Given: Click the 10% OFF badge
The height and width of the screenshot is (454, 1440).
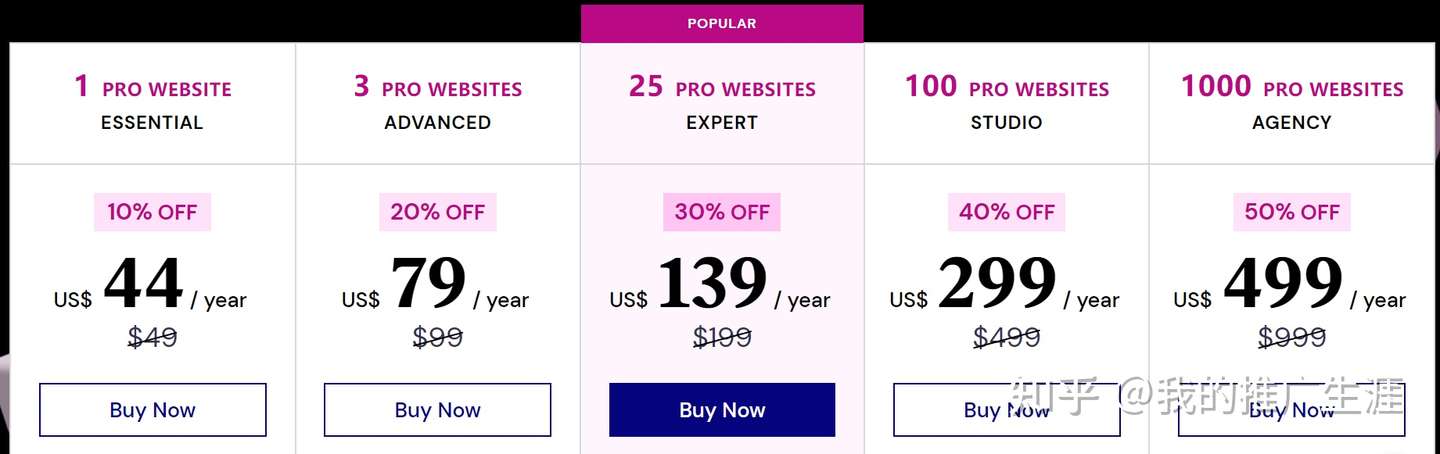Looking at the screenshot, I should (x=153, y=212).
